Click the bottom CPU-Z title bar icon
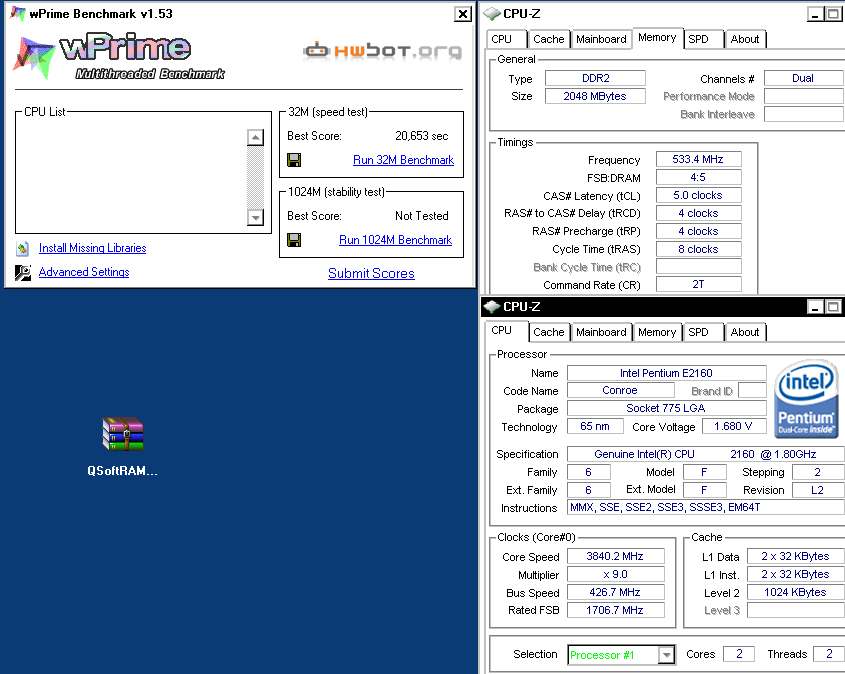This screenshot has height=674, width=845. [x=492, y=307]
